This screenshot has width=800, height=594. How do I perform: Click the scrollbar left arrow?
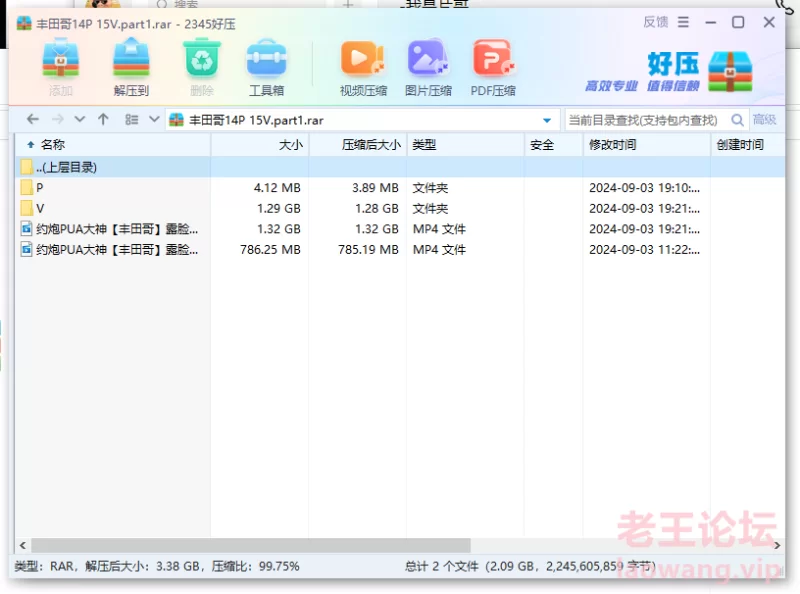coord(22,545)
